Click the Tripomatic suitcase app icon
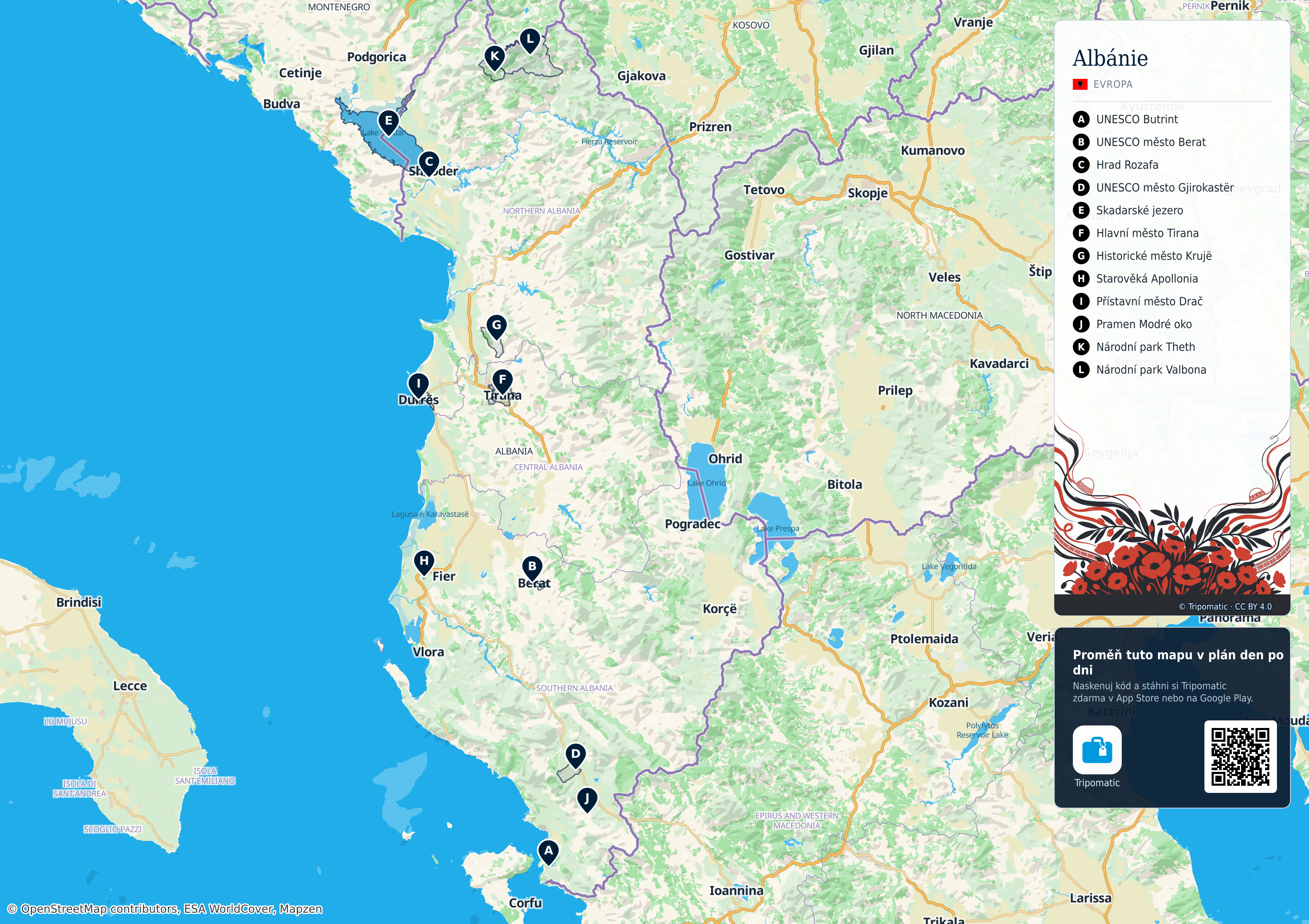The height and width of the screenshot is (924, 1309). [x=1097, y=749]
